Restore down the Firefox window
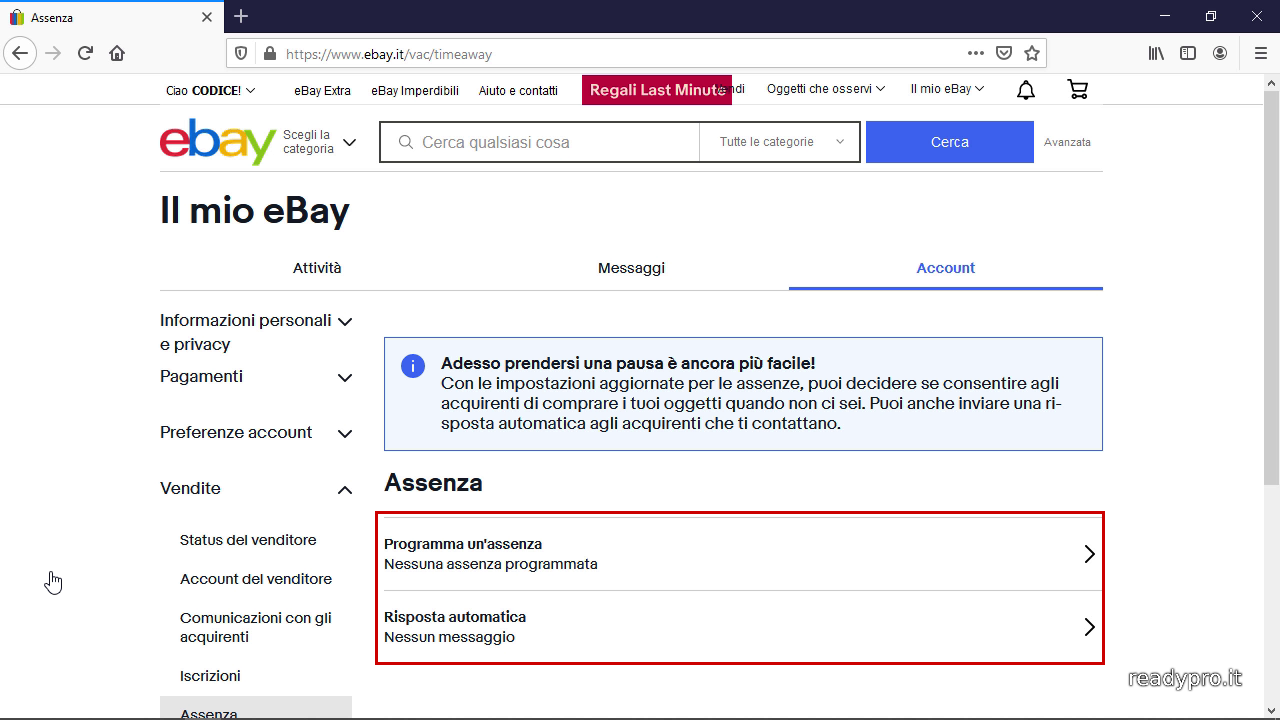This screenshot has height=720, width=1280. 1211,16
